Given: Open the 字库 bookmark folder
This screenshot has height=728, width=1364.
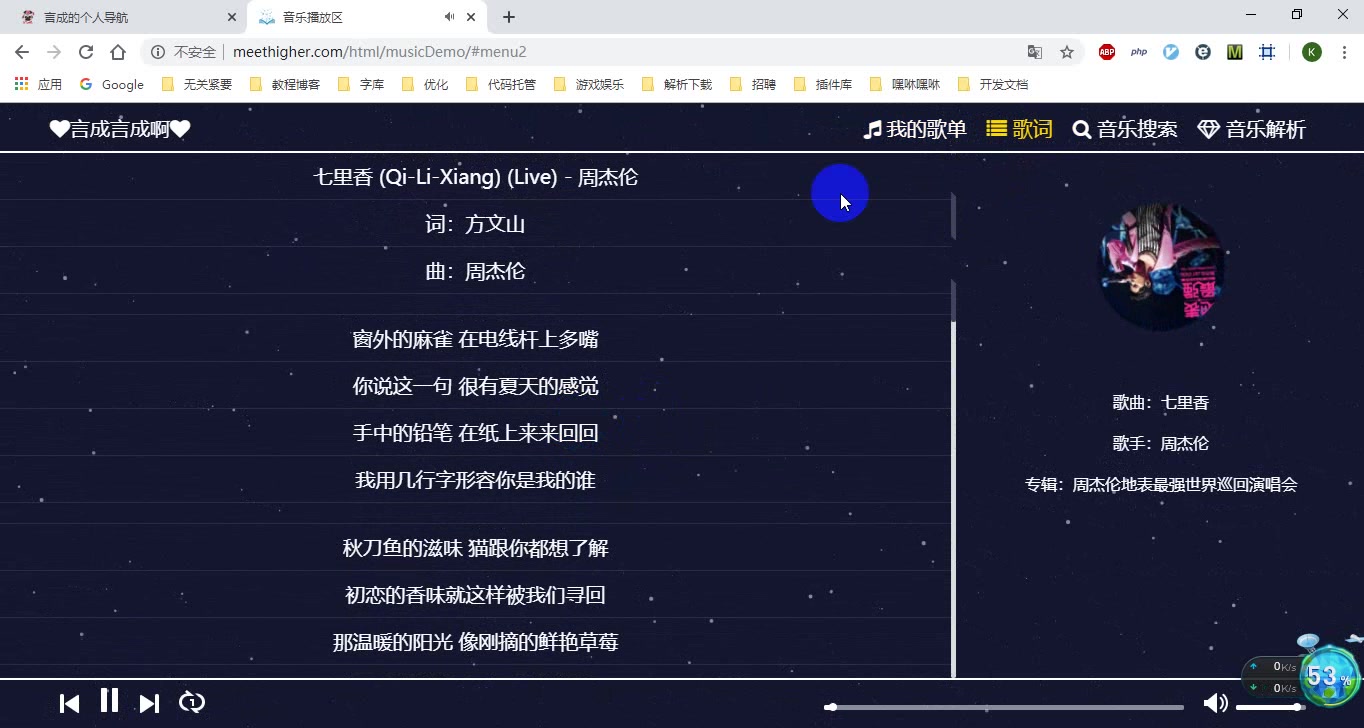Looking at the screenshot, I should [x=361, y=84].
